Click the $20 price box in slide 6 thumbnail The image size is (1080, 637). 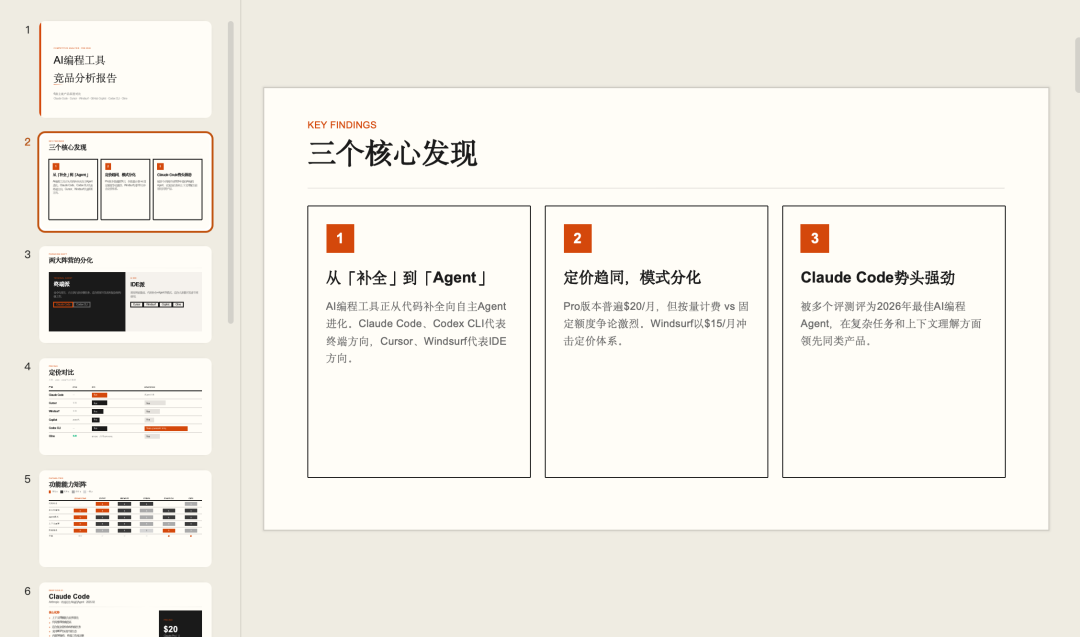(180, 624)
